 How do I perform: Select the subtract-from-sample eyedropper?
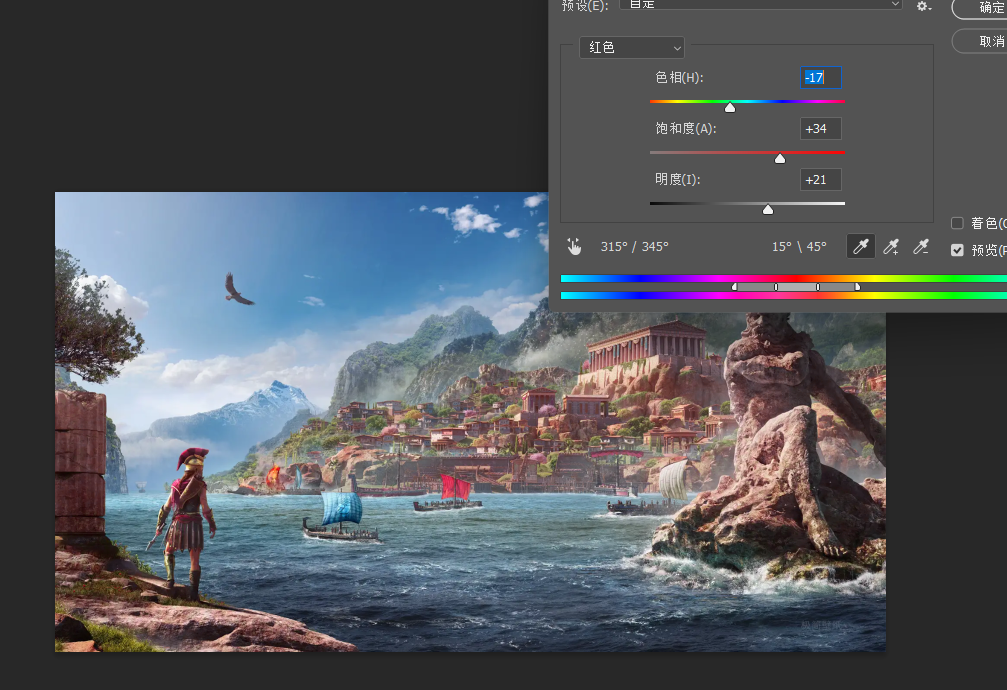click(921, 247)
